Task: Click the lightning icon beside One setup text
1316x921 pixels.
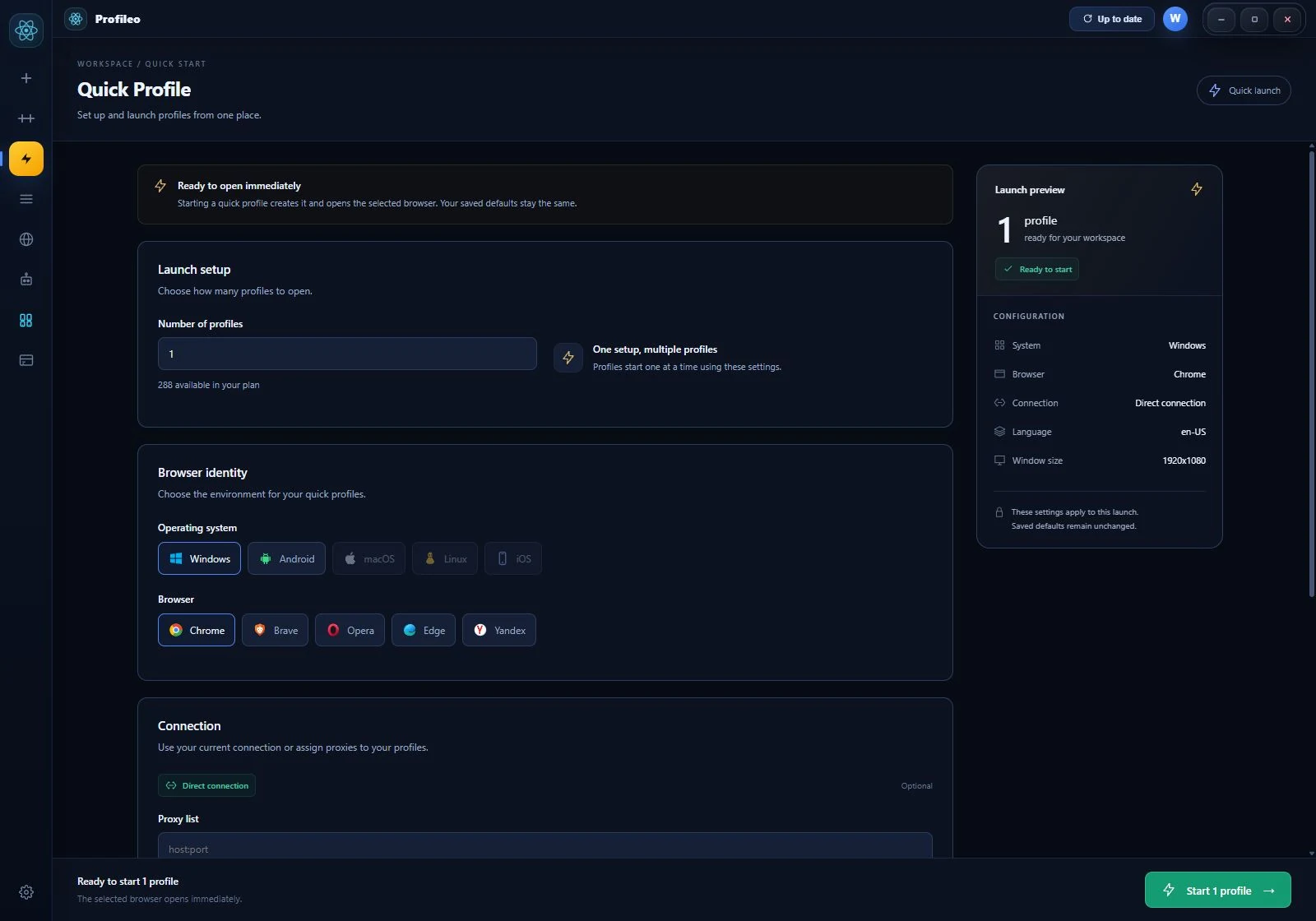Action: pos(568,358)
